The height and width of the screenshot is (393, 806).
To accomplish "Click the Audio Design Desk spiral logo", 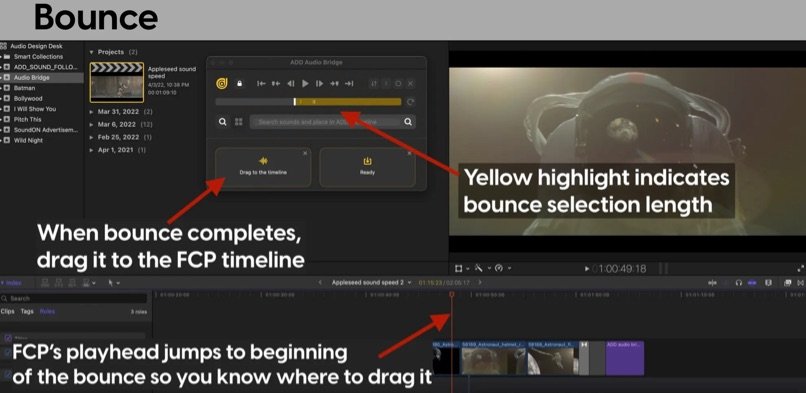I will 222,83.
